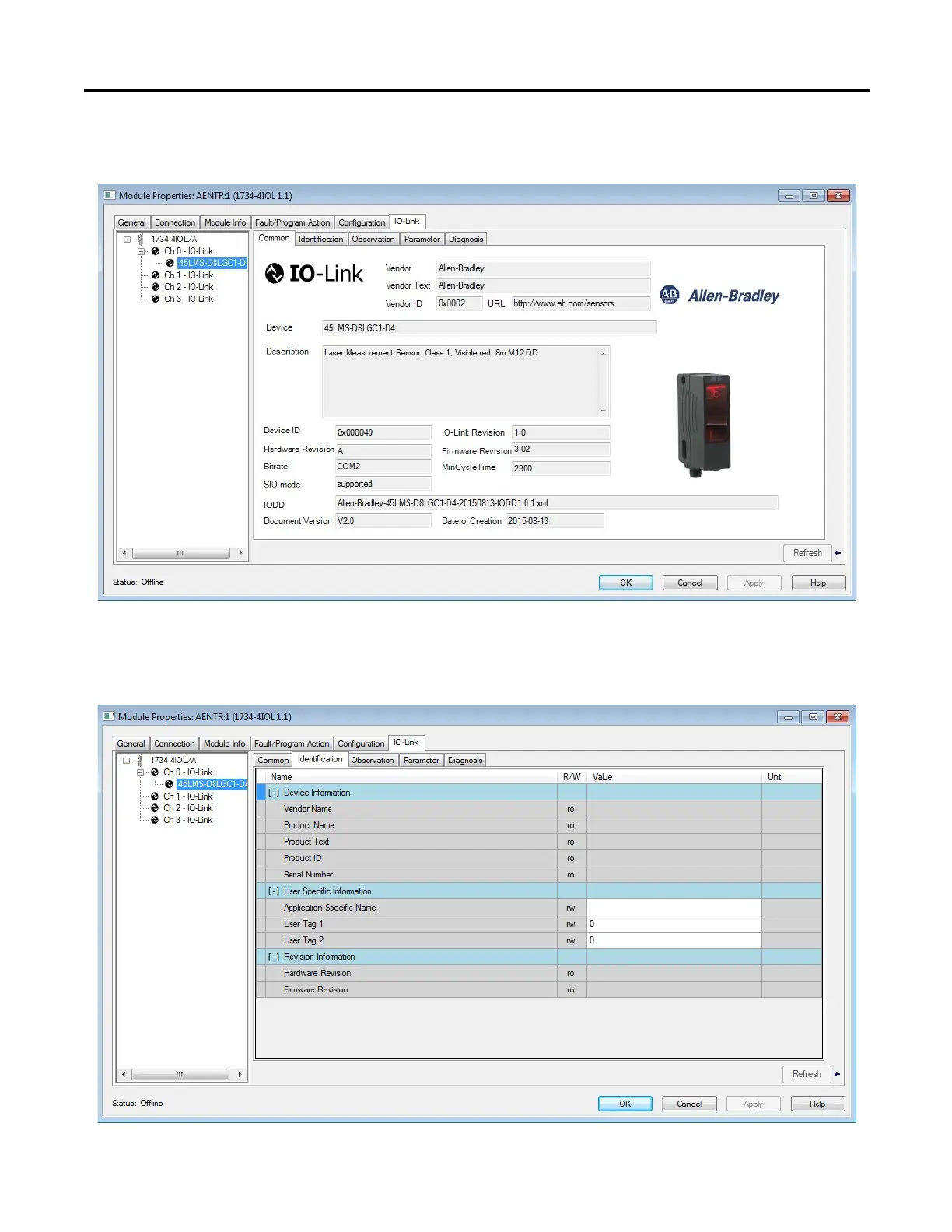Collapse the User Specific Information group
Screen dimensions: 952x1232
pyautogui.click(x=274, y=891)
